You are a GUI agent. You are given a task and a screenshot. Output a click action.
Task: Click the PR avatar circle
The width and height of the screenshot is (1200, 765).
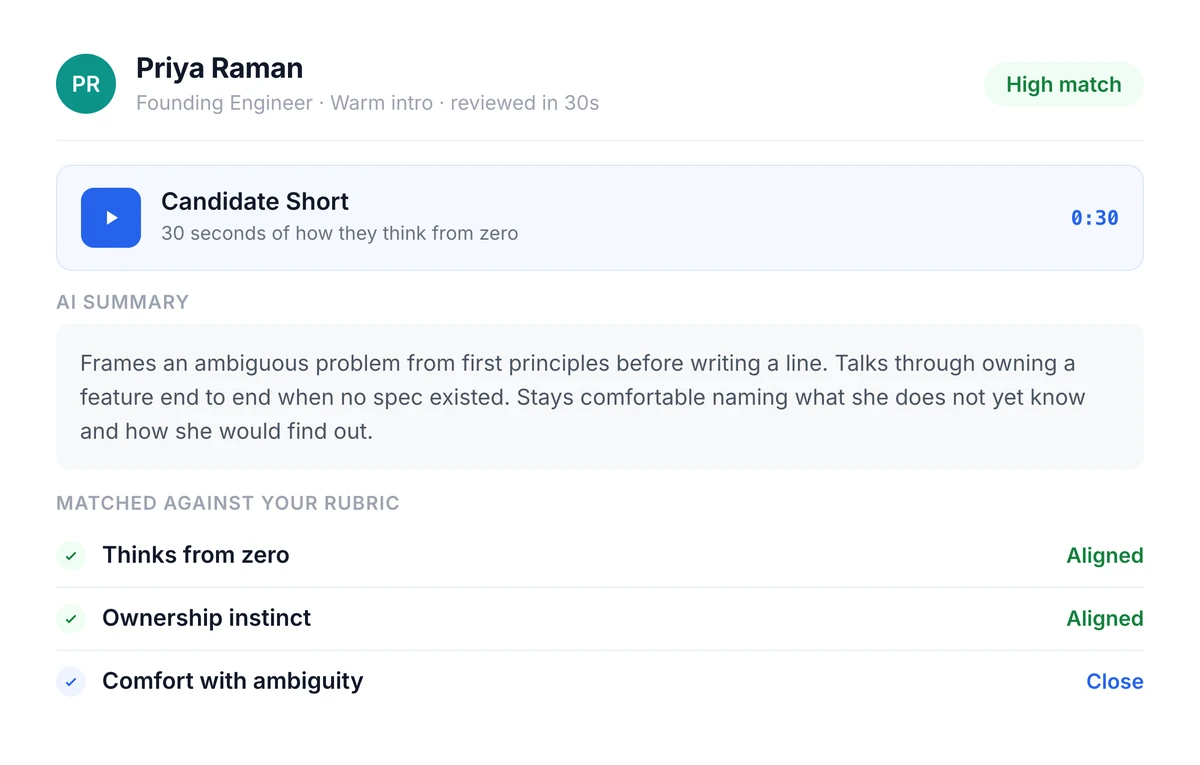tap(86, 84)
